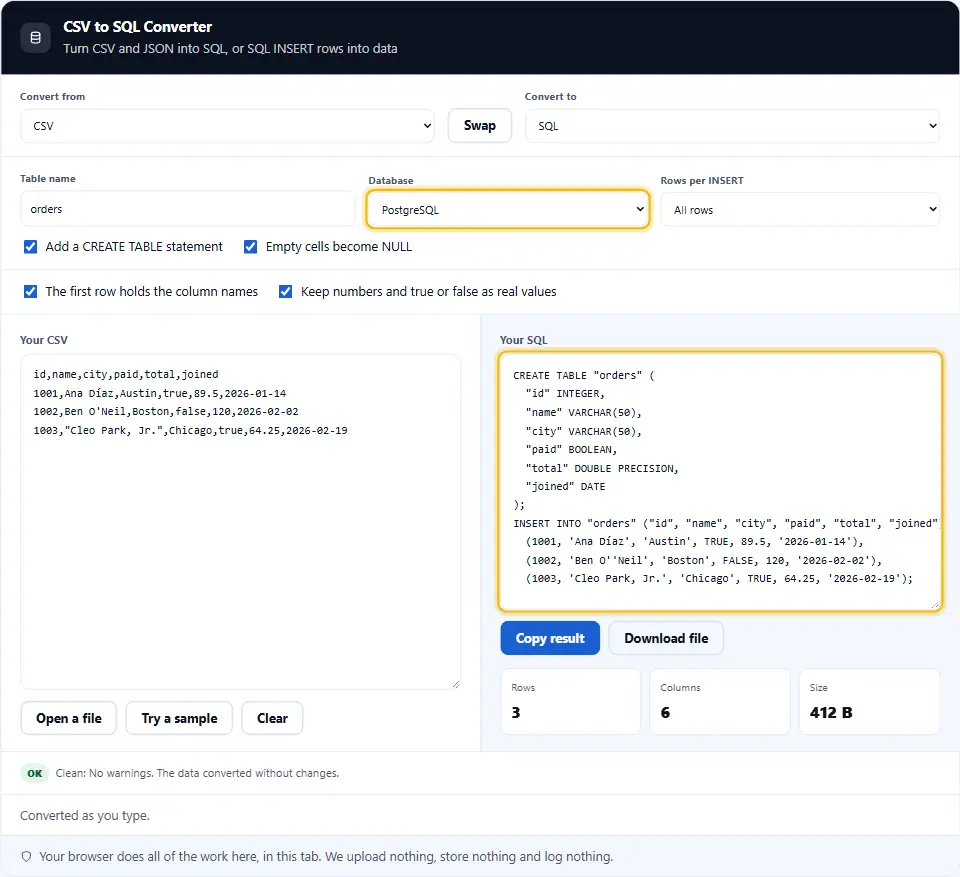
Task: Click the Rows count card showing 3
Action: (x=571, y=701)
